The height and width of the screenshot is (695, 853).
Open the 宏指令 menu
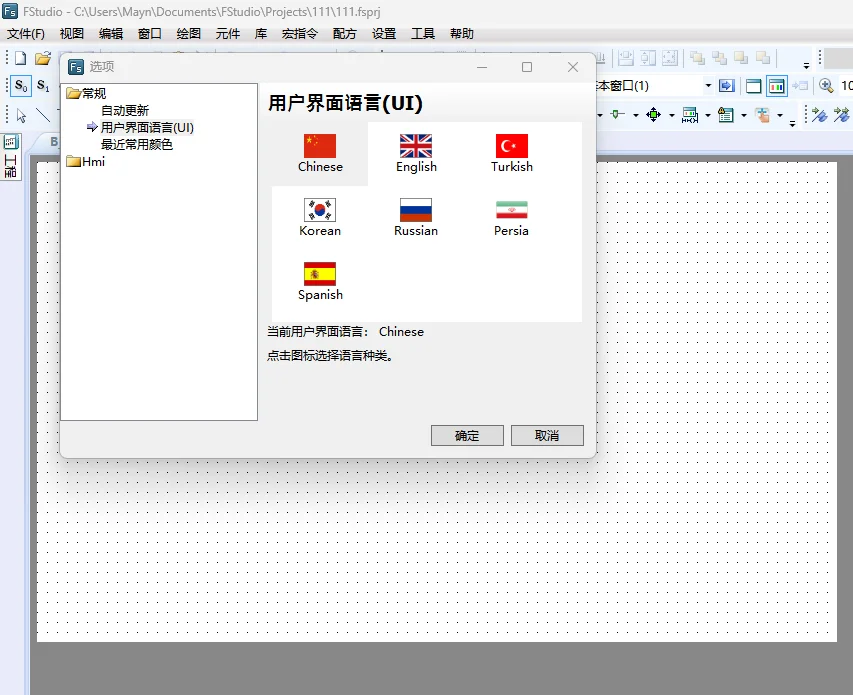pos(300,34)
